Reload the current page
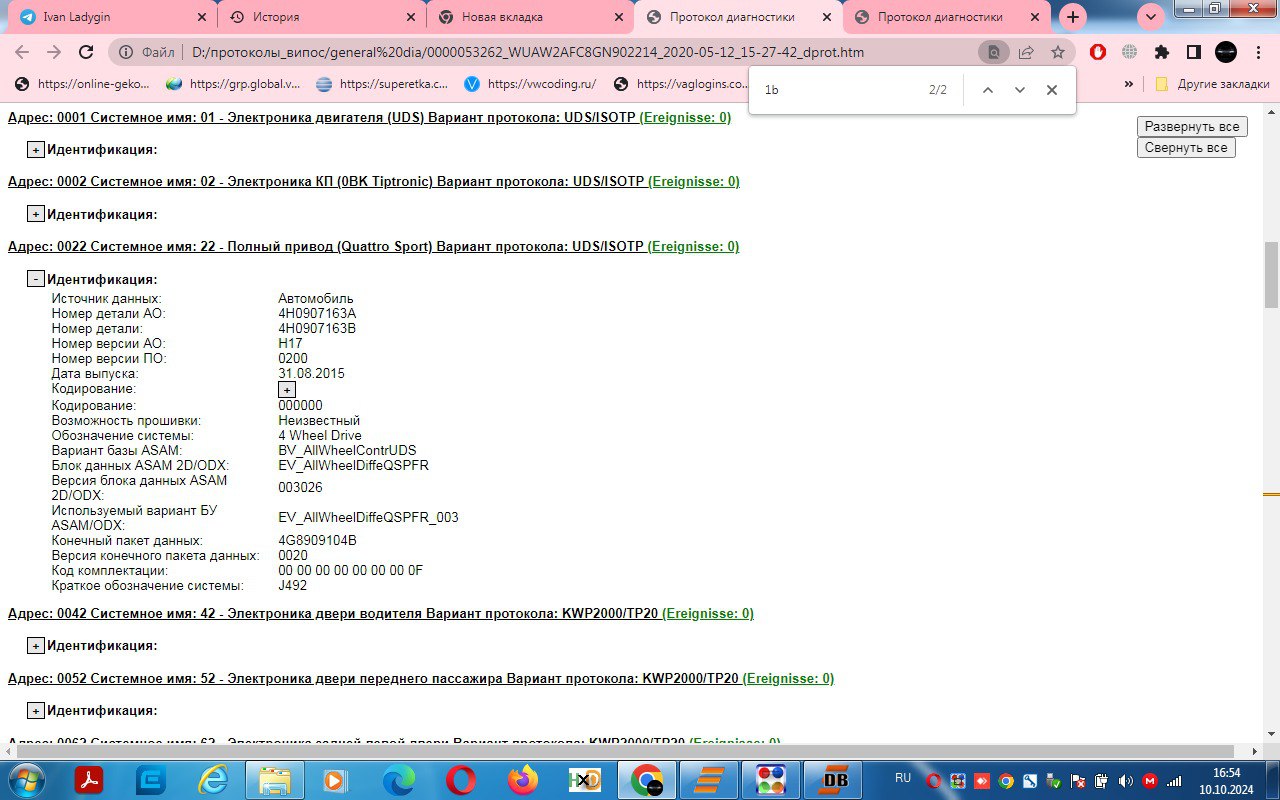Viewport: 1280px width, 800px height. [x=86, y=52]
